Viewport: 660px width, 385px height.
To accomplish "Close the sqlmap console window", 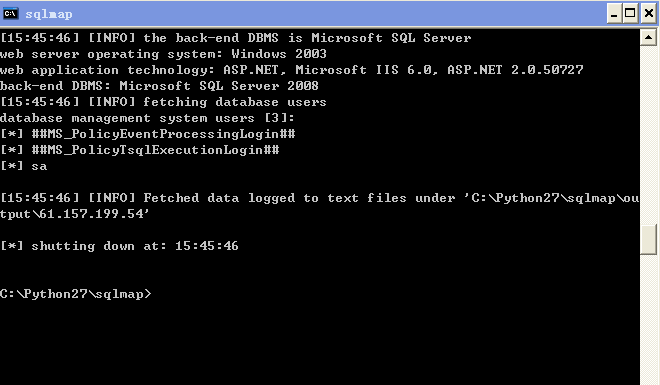I will tap(649, 14).
